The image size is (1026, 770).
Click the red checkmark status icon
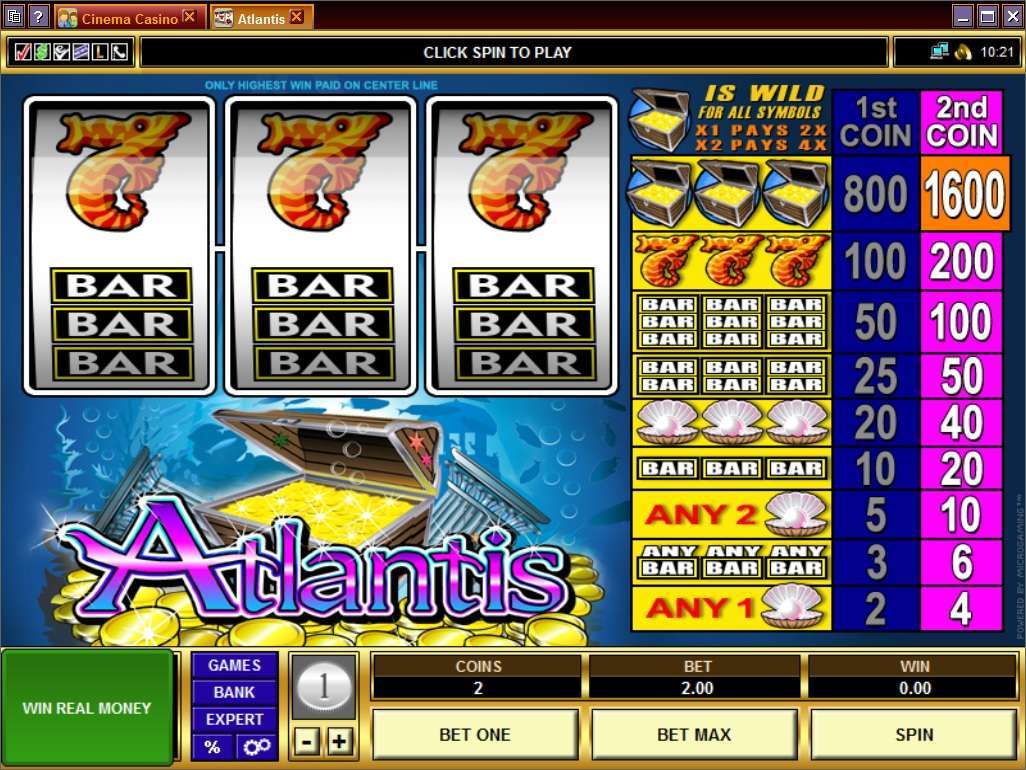pos(22,52)
